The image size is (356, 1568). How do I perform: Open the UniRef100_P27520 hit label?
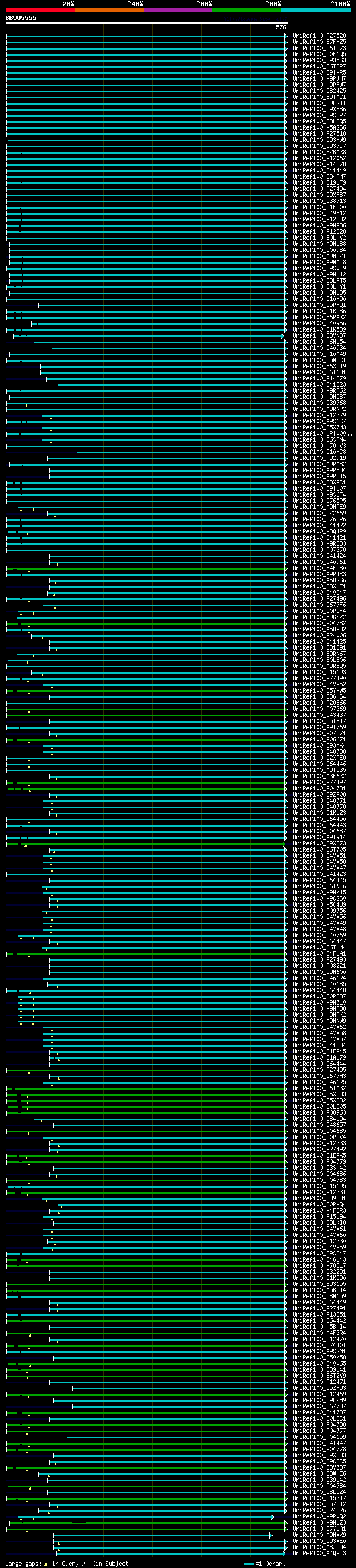coord(319,36)
